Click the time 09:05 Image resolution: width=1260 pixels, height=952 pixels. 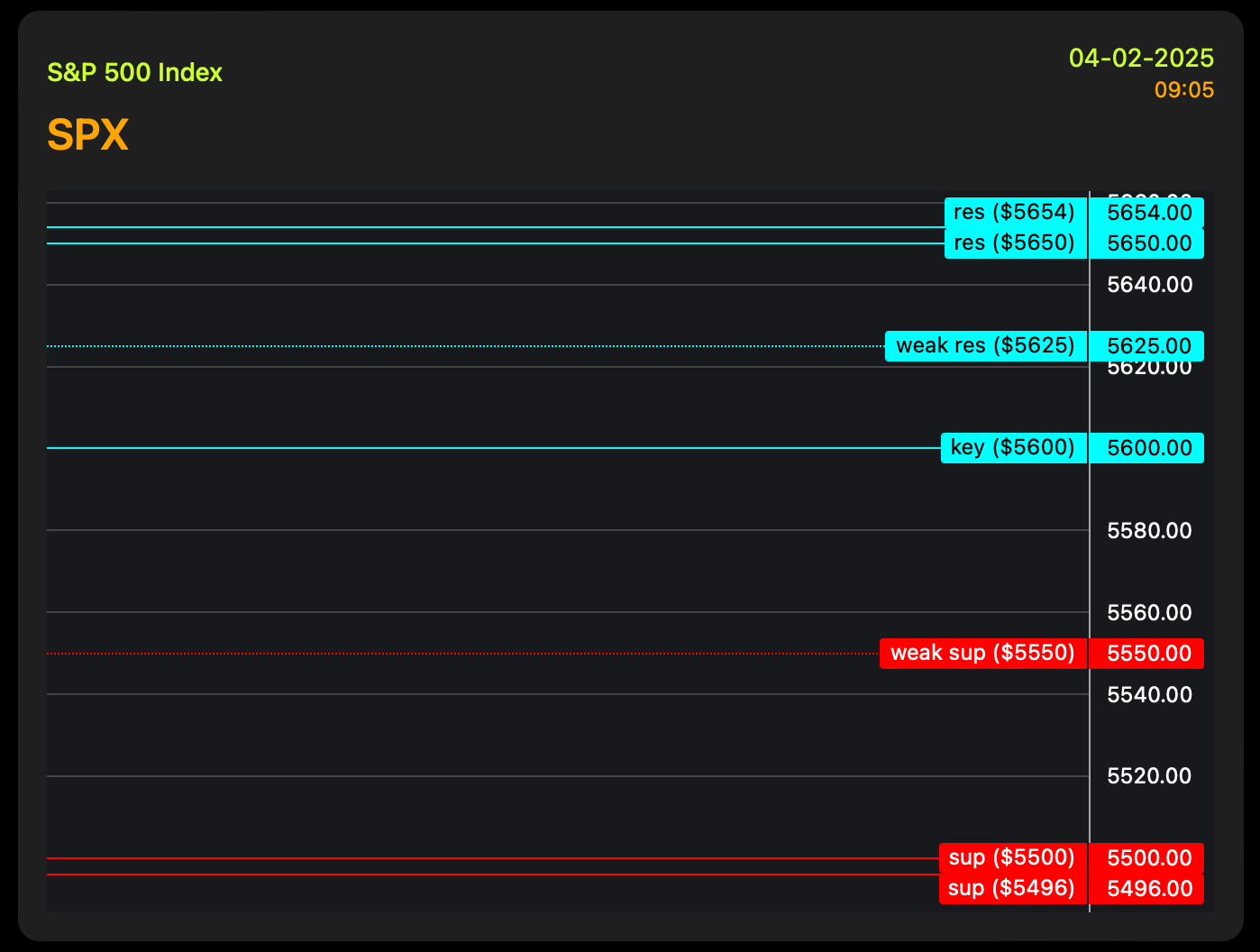[1184, 90]
